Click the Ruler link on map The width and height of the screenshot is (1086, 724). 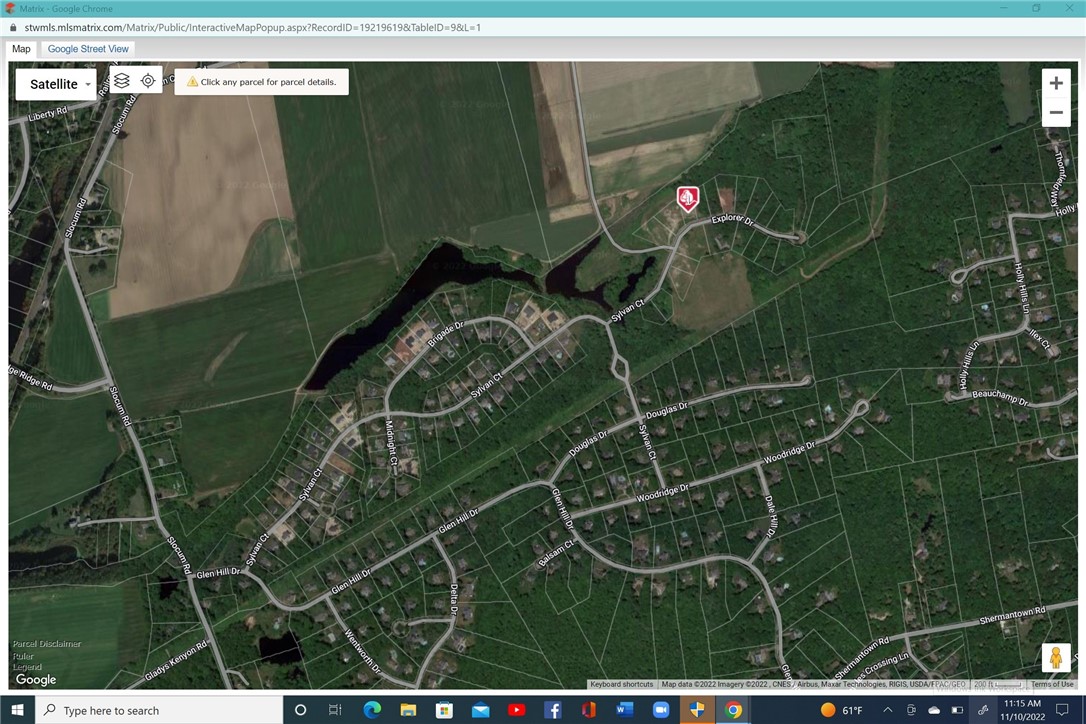(23, 656)
